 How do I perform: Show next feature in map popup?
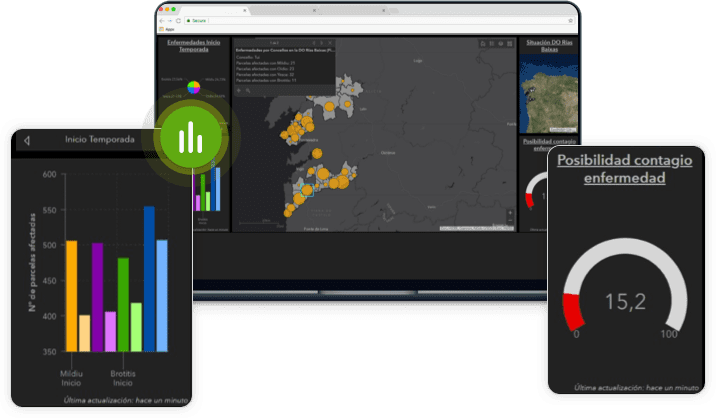point(321,43)
